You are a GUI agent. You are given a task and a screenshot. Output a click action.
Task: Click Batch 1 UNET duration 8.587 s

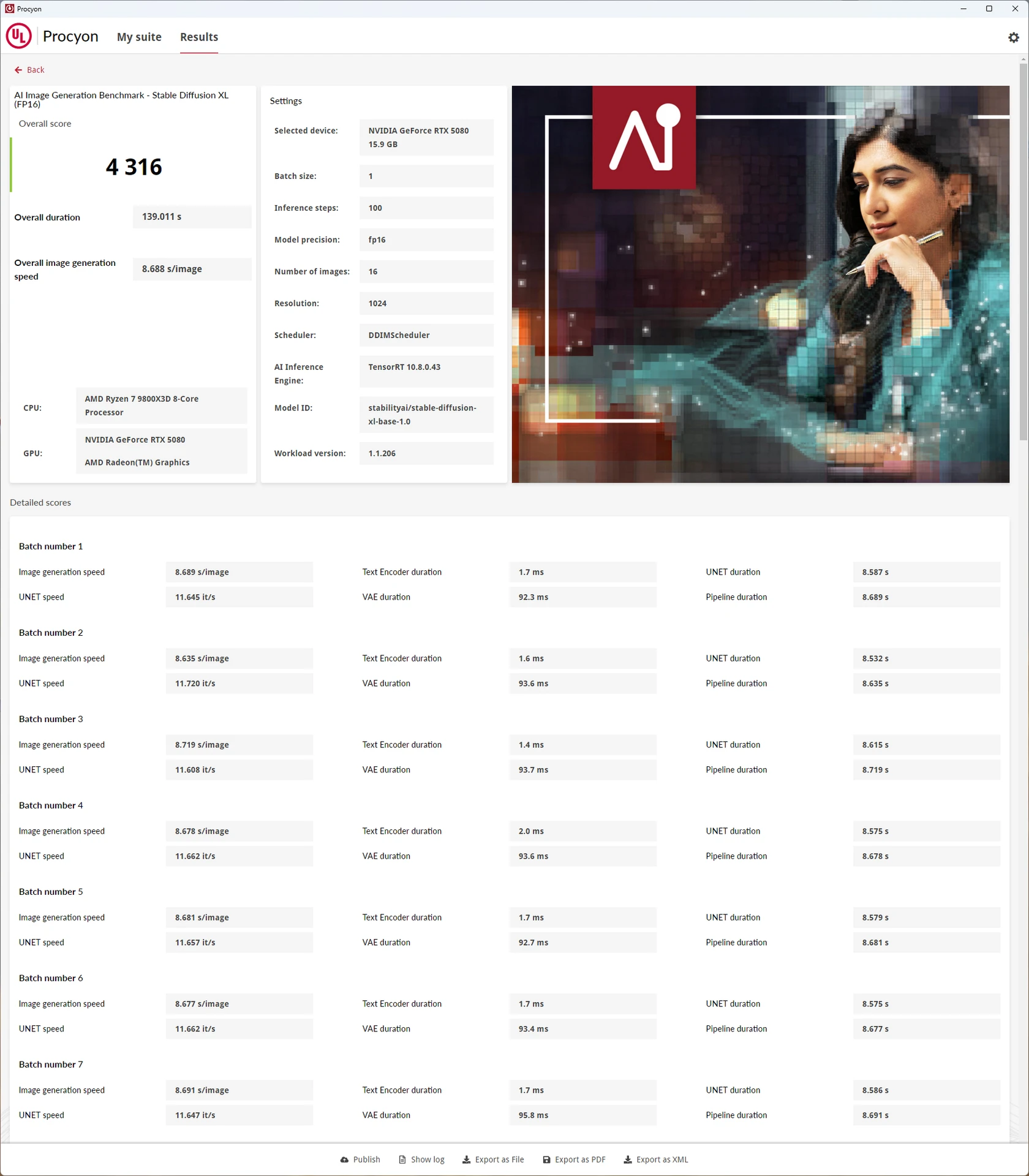[926, 572]
